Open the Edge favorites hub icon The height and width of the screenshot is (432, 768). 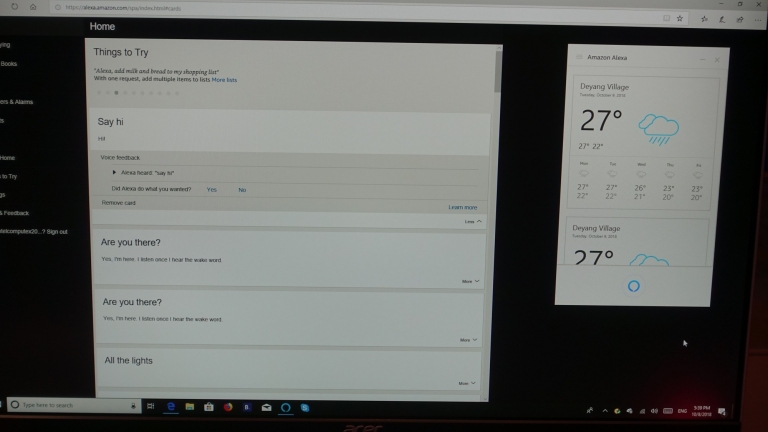(704, 19)
